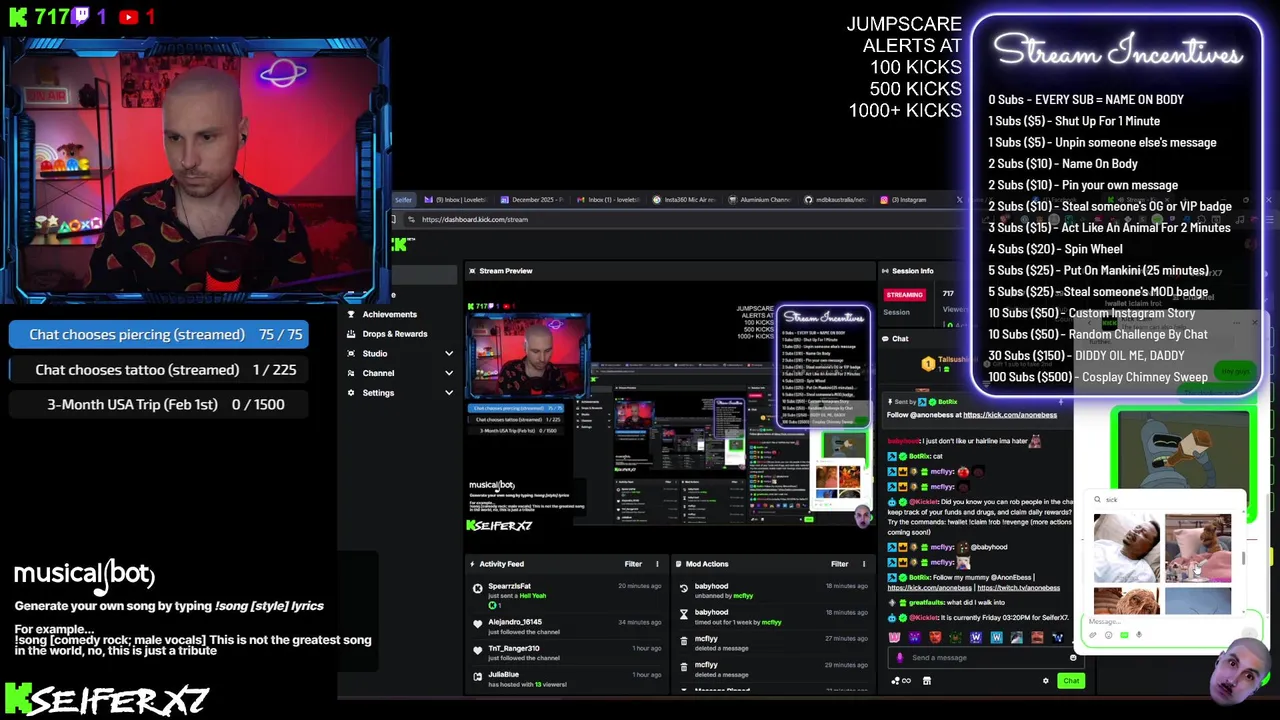
Task: Switch to Inbox Lovelets browser tab
Action: [x=455, y=200]
